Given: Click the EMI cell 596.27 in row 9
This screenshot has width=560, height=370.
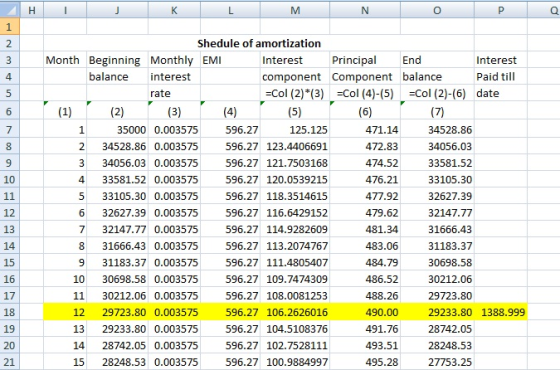Looking at the screenshot, I should tap(230, 163).
